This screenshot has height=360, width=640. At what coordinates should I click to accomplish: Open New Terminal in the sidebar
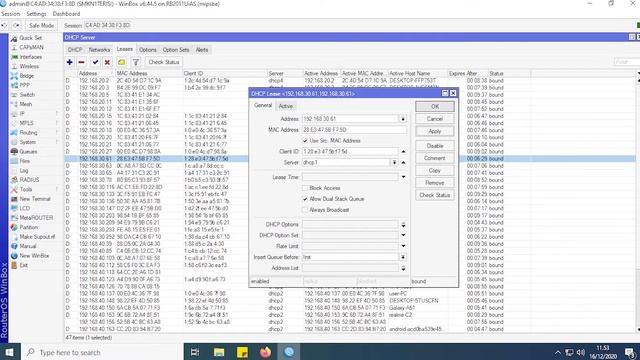point(35,199)
